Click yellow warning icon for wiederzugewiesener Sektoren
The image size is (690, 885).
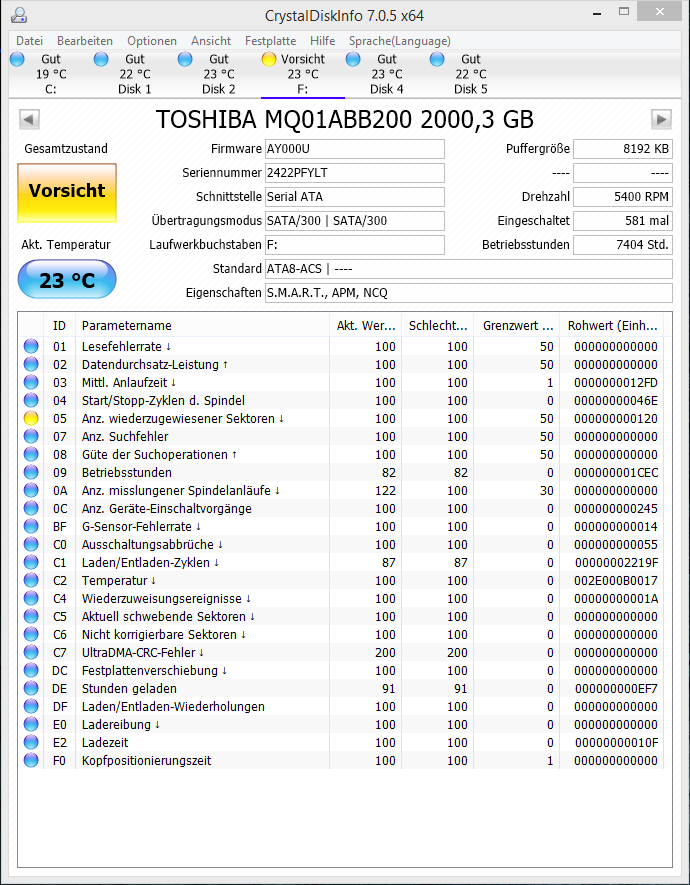pos(31,418)
